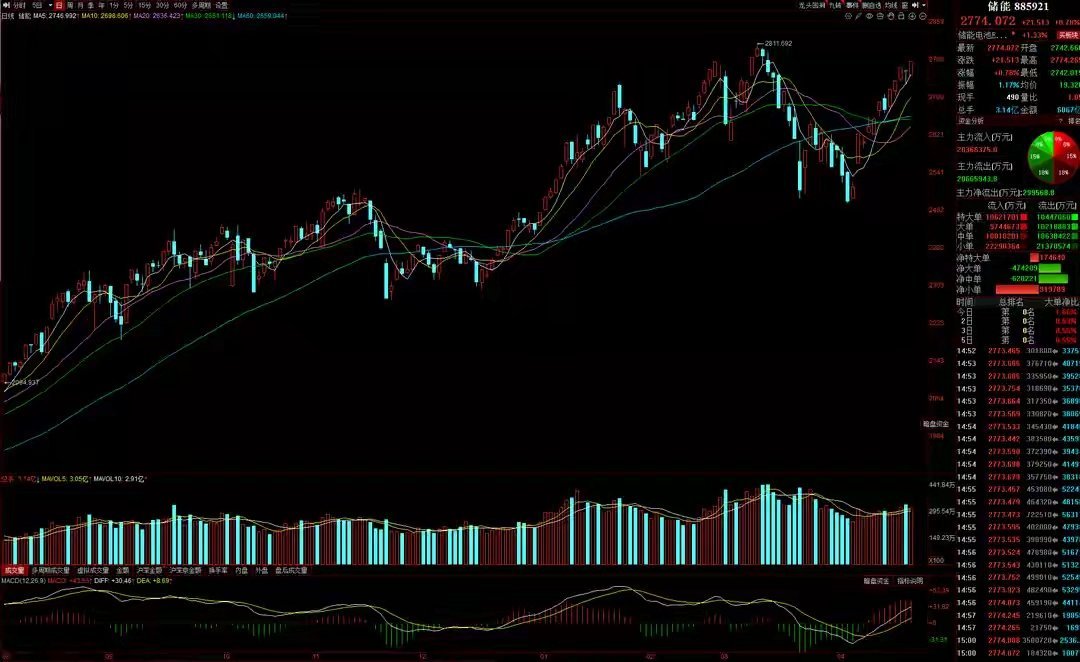Open the 设置 settings menu
Viewport: 1080px width, 662px height.
[221, 5]
